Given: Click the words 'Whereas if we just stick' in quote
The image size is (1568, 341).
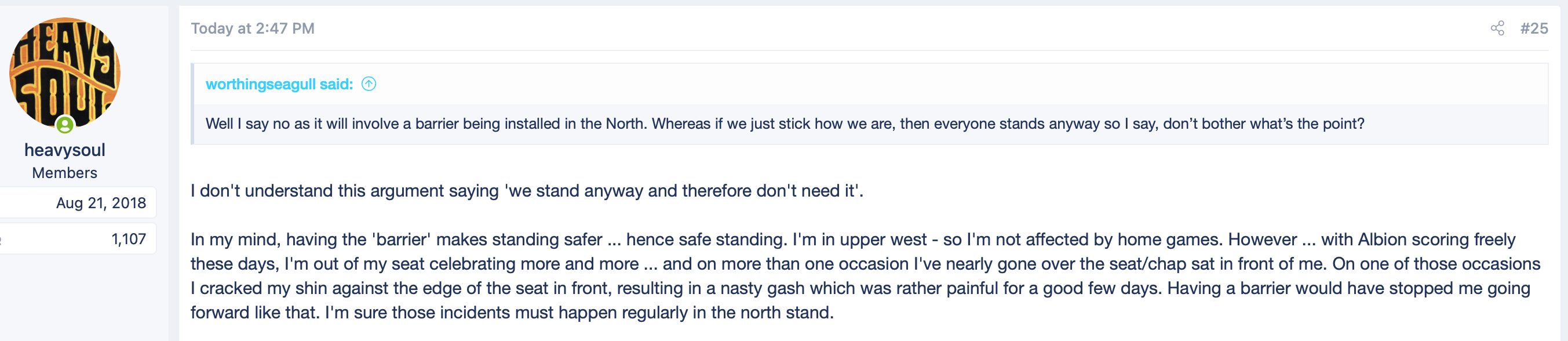Looking at the screenshot, I should tap(731, 124).
